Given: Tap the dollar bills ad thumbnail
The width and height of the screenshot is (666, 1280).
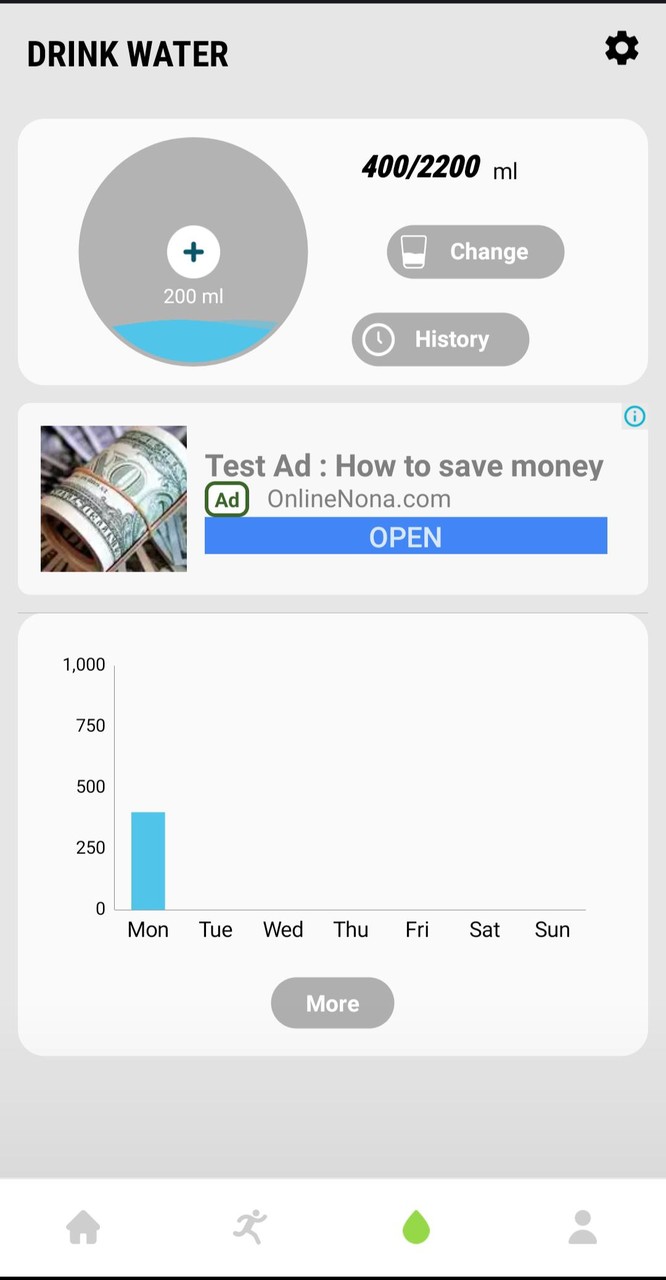Looking at the screenshot, I should pyautogui.click(x=113, y=499).
